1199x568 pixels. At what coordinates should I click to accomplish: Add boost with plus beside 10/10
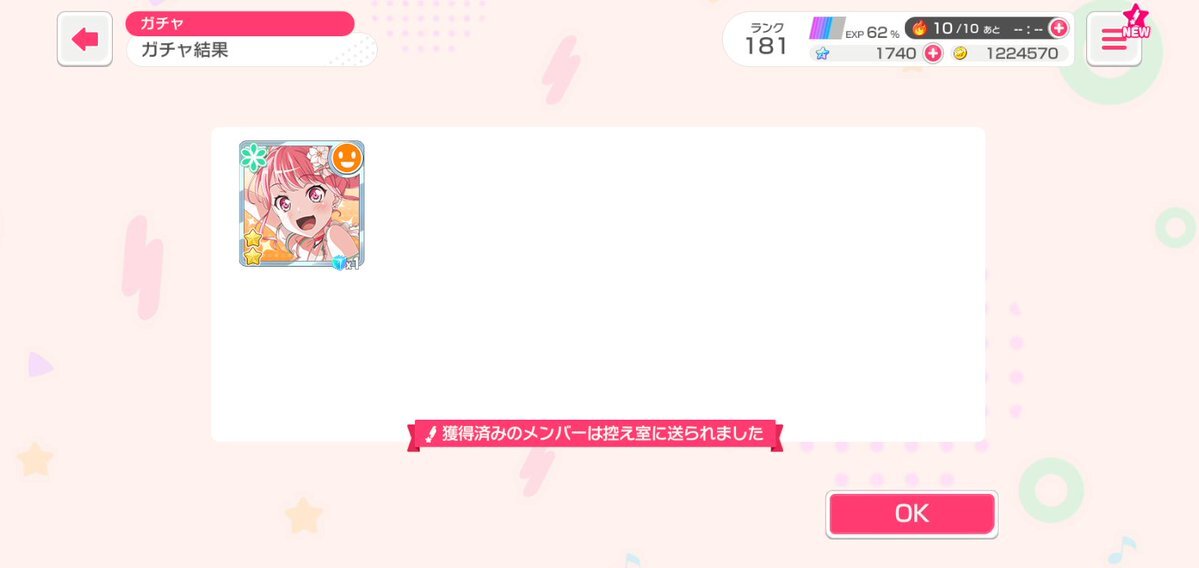[x=1058, y=28]
